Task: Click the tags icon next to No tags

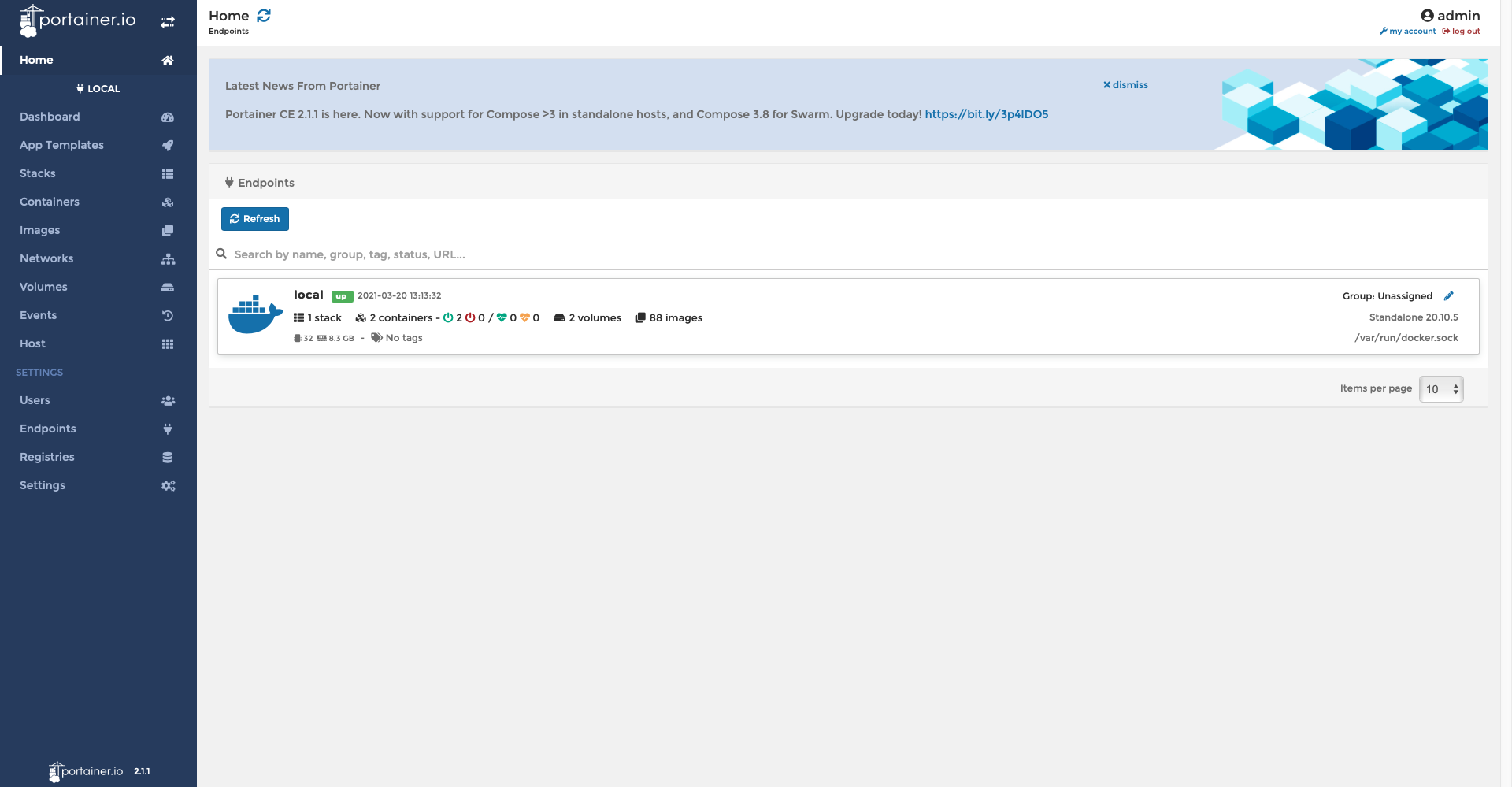Action: click(376, 338)
